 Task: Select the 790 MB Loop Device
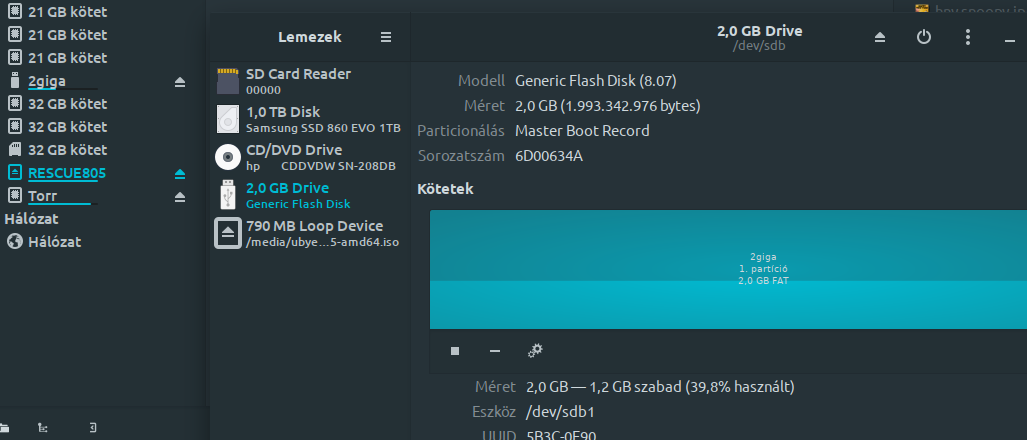pyautogui.click(x=309, y=233)
